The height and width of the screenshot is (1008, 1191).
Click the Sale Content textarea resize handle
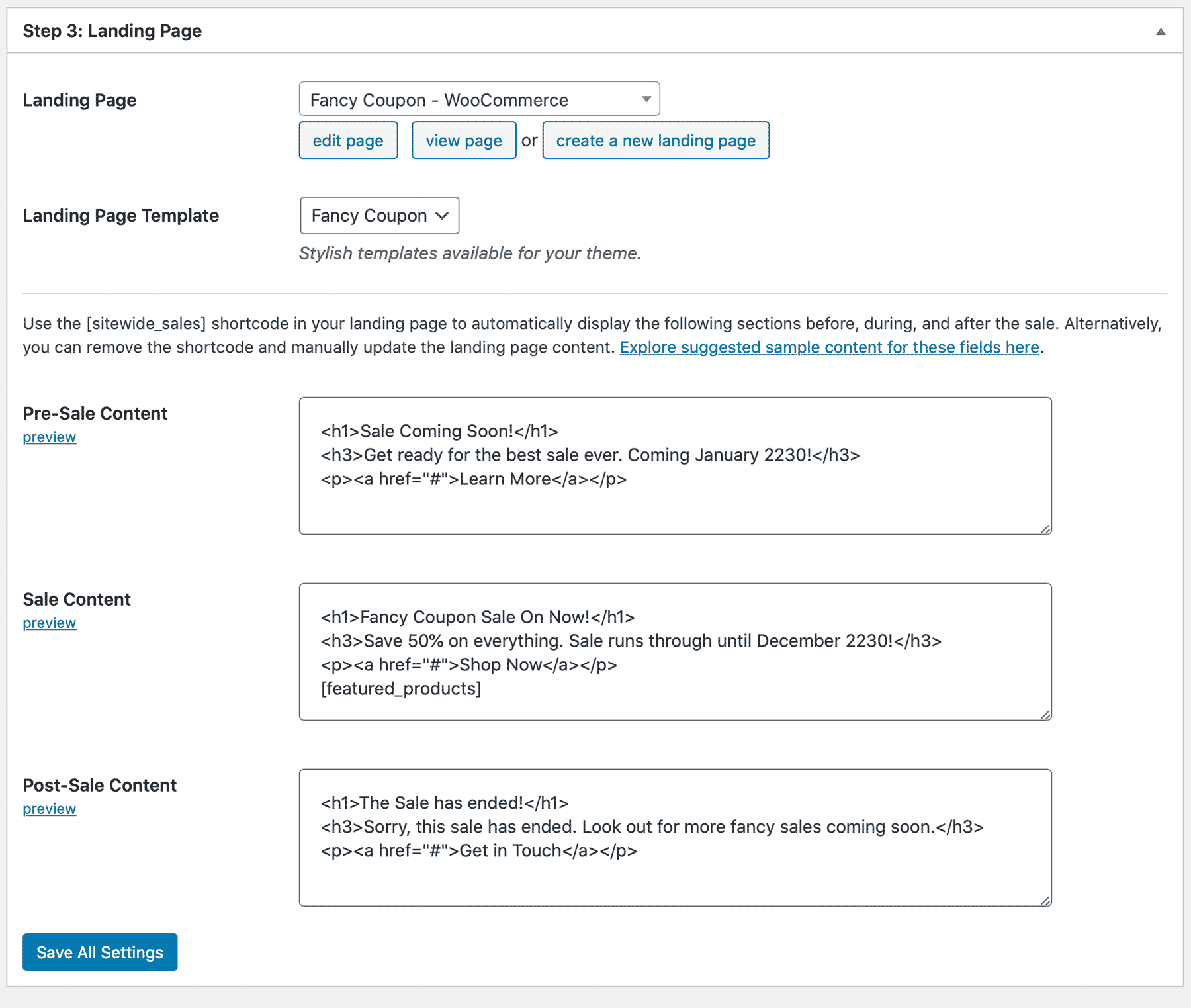point(1045,714)
